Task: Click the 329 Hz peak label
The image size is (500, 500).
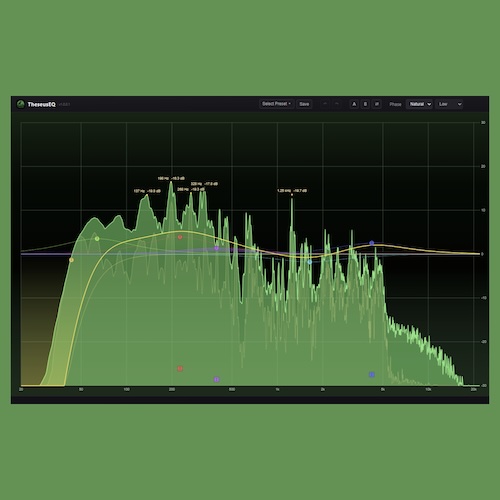Action: [204, 184]
